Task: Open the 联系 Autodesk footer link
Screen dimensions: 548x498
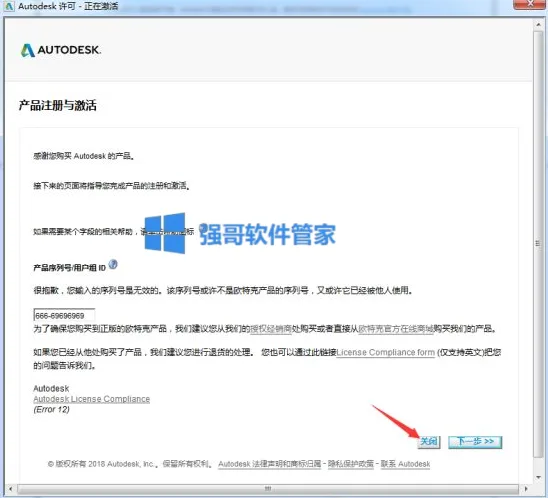Action: (405, 464)
